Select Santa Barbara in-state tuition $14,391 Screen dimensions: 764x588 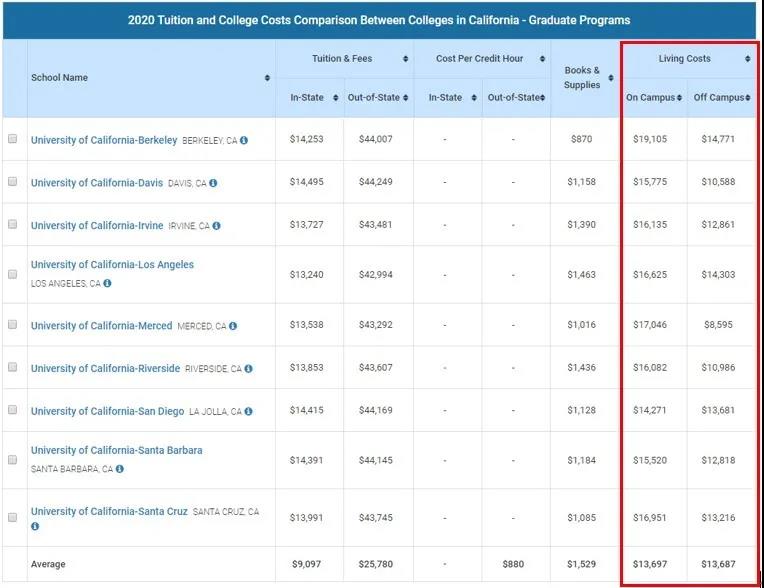306,460
